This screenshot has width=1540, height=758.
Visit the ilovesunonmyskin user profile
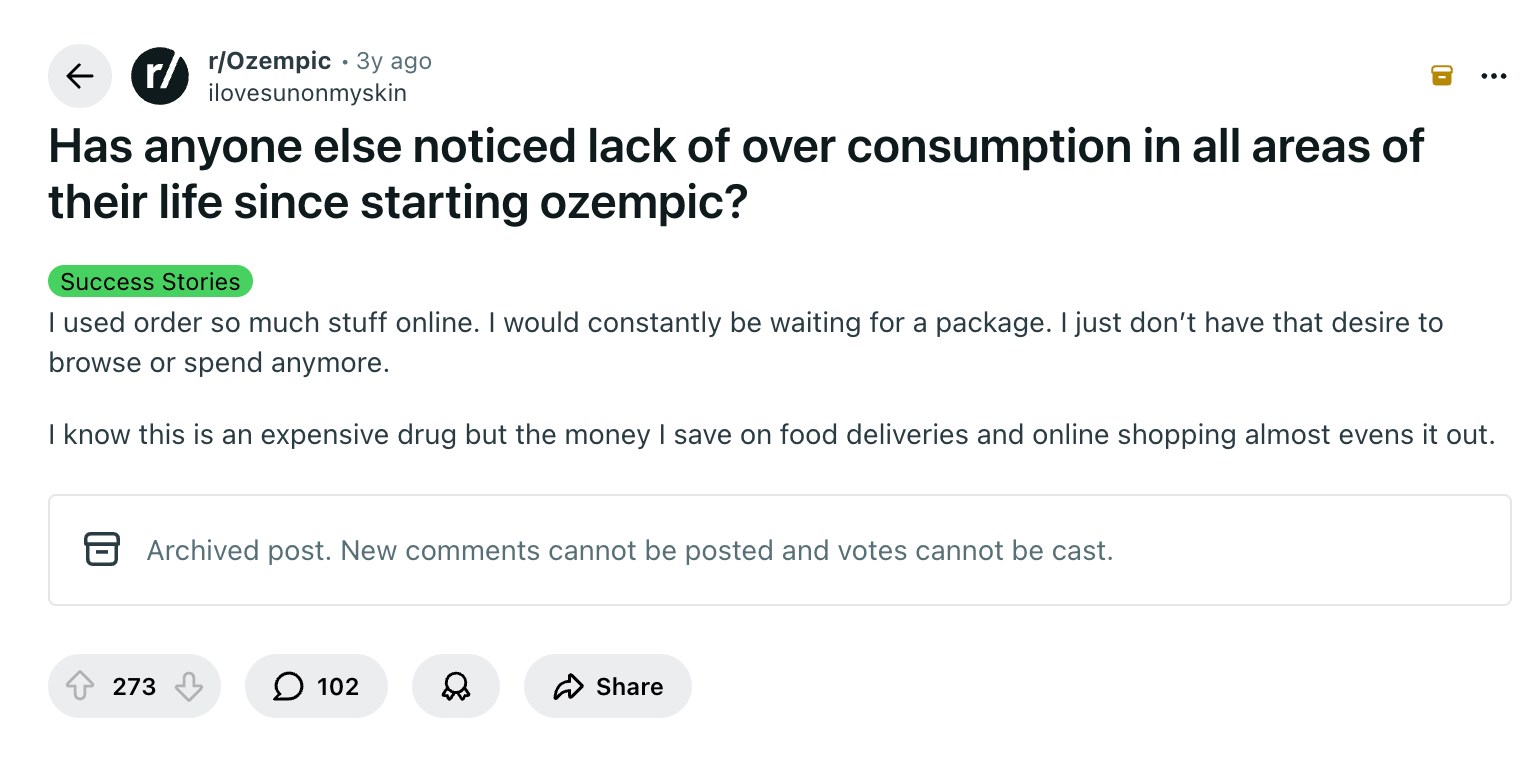307,93
